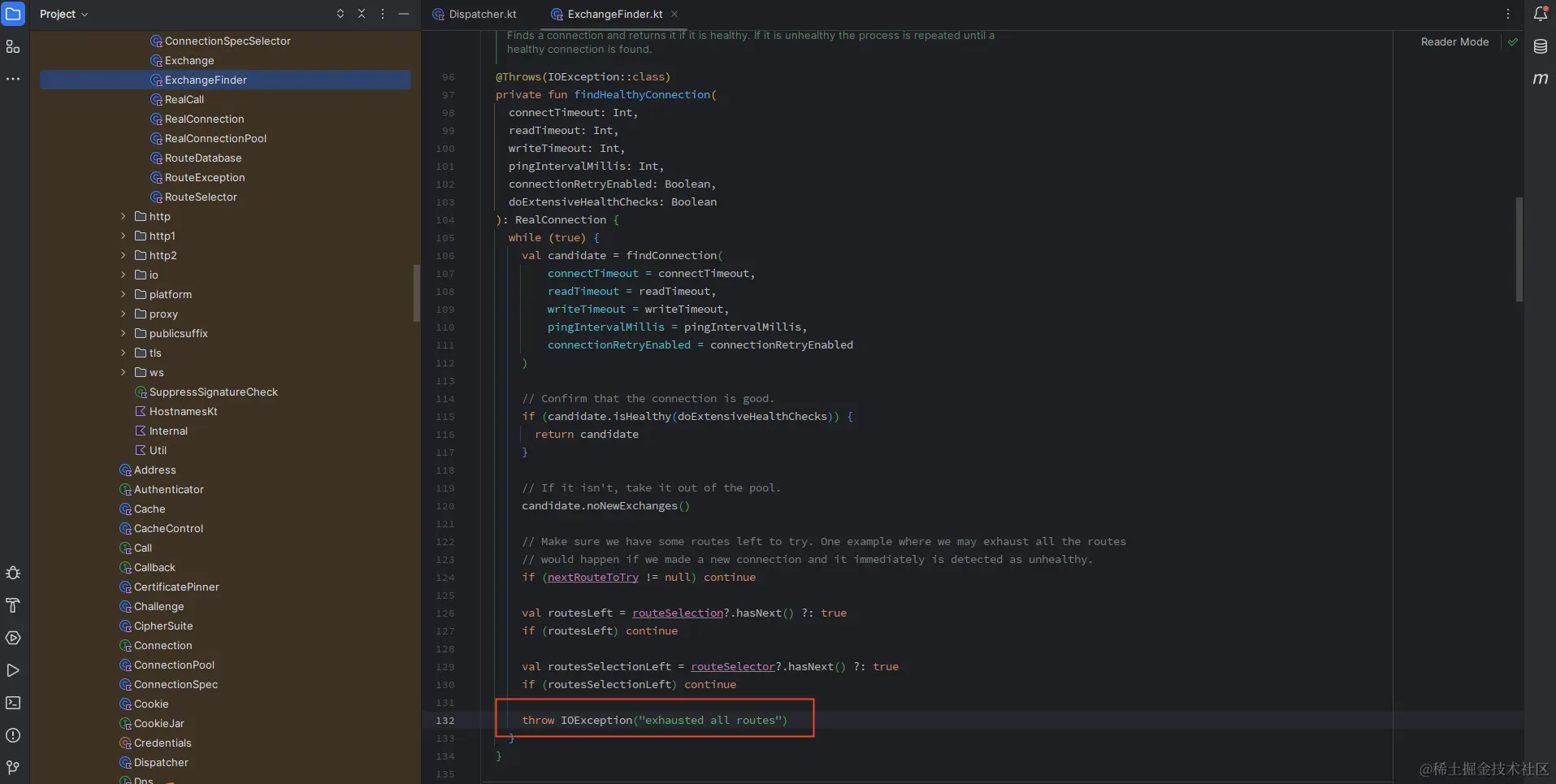1556x784 pixels.
Task: Expand the http folder
Action: pyautogui.click(x=124, y=217)
